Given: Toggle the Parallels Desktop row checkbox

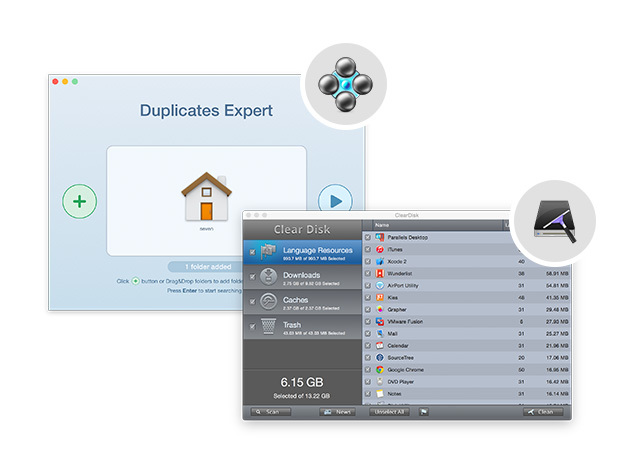Looking at the screenshot, I should click(368, 238).
